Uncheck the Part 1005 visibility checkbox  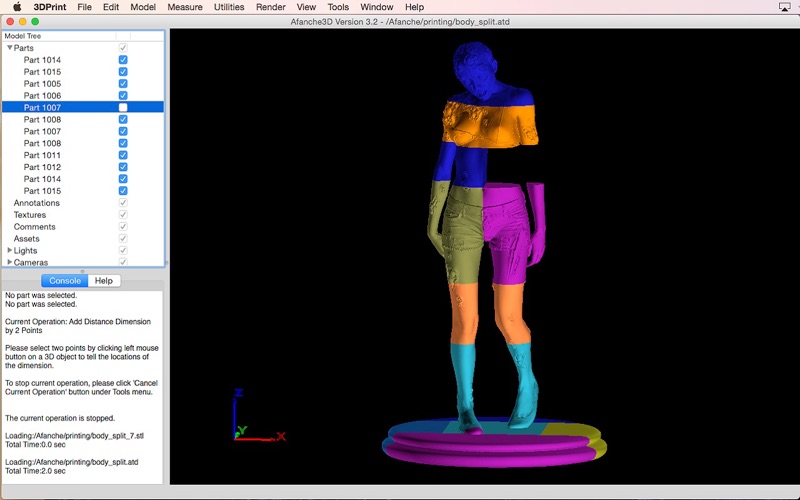point(123,83)
